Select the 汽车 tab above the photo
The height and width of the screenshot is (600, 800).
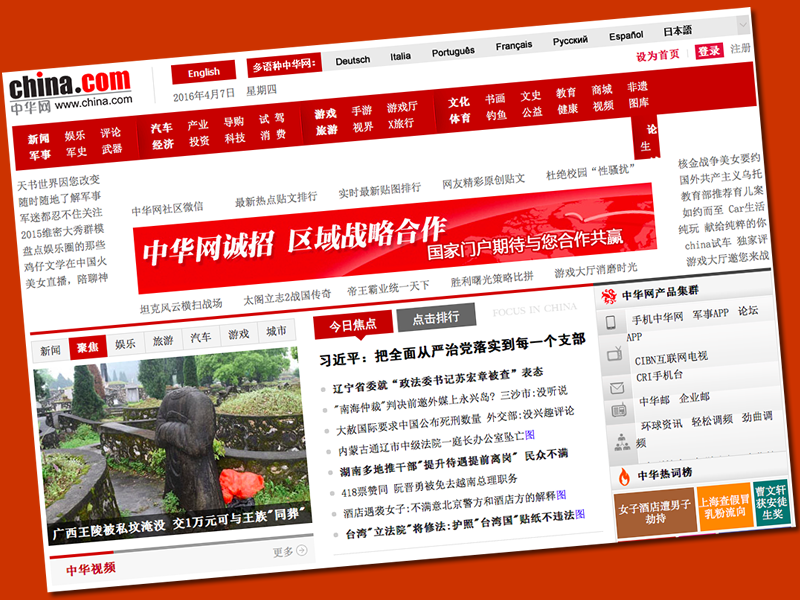(201, 336)
